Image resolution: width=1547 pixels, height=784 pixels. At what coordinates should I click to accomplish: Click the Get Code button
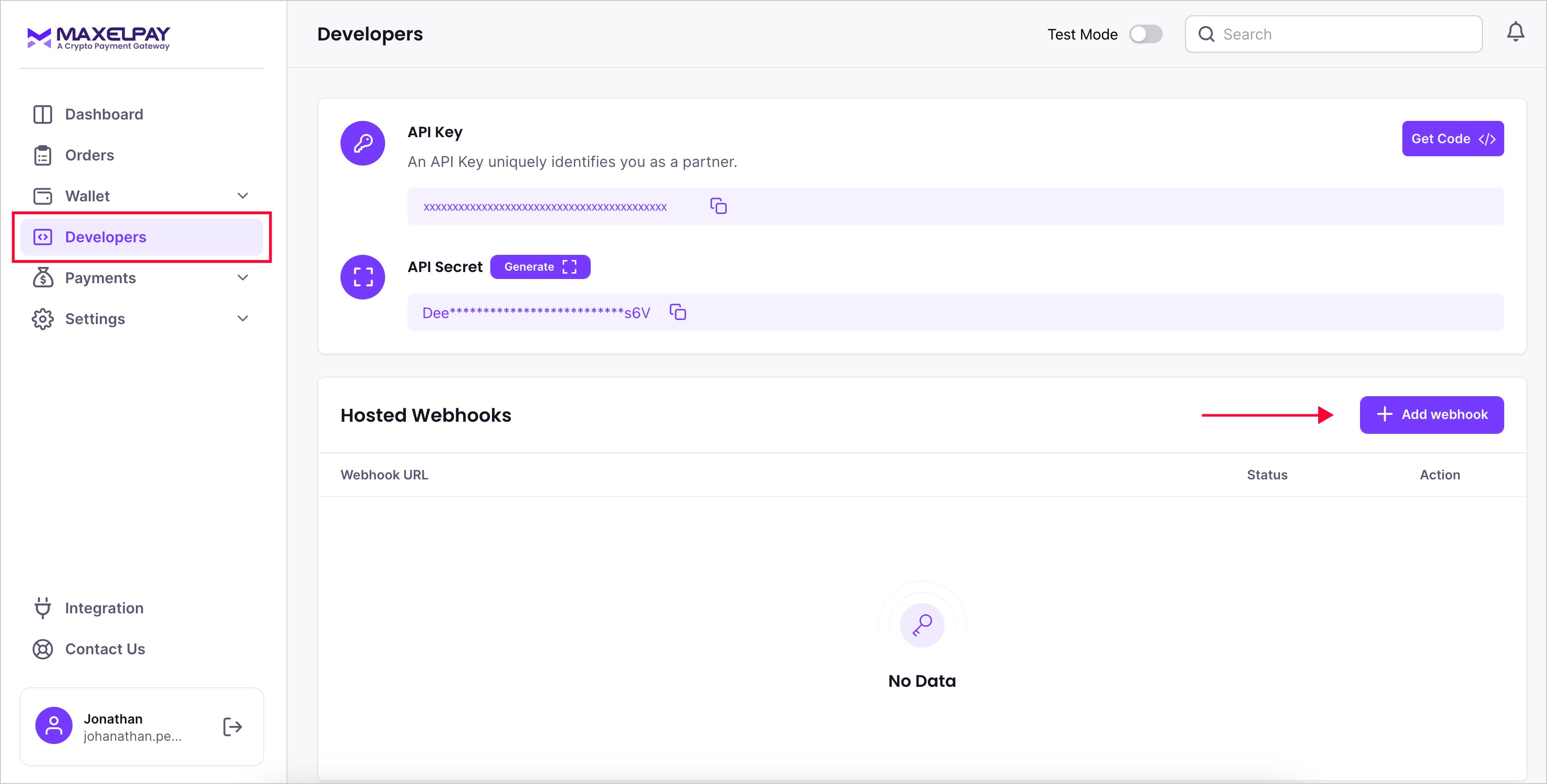pyautogui.click(x=1452, y=139)
